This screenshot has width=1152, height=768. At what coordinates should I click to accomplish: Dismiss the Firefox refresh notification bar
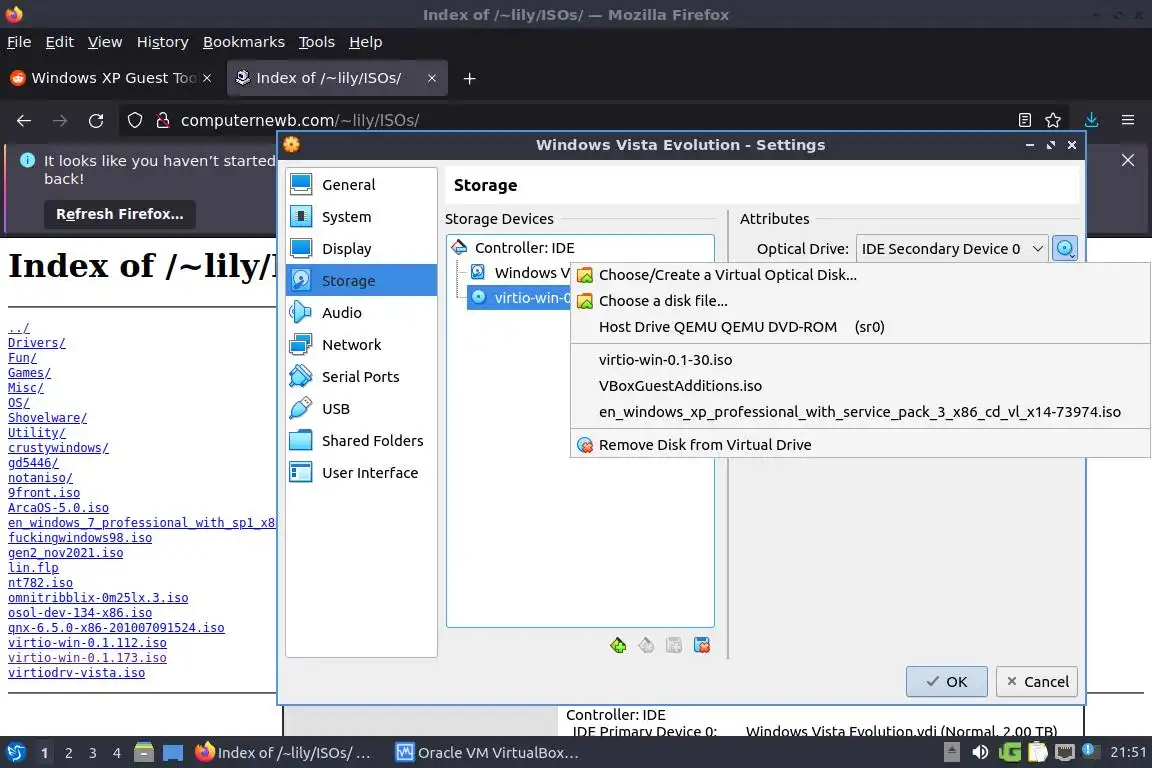pyautogui.click(x=1128, y=160)
